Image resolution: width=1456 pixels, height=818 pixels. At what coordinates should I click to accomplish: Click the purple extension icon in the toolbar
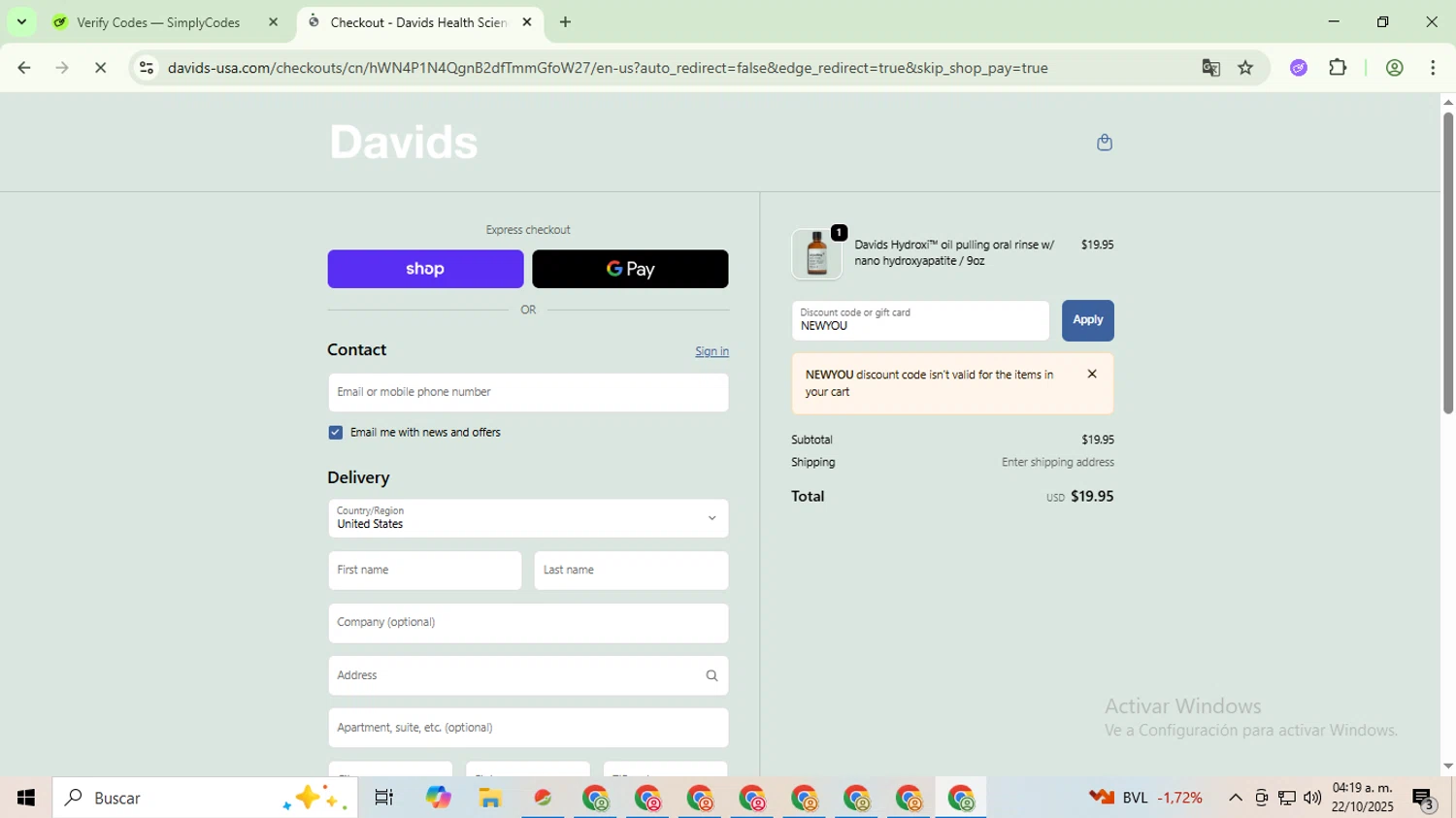1299,68
